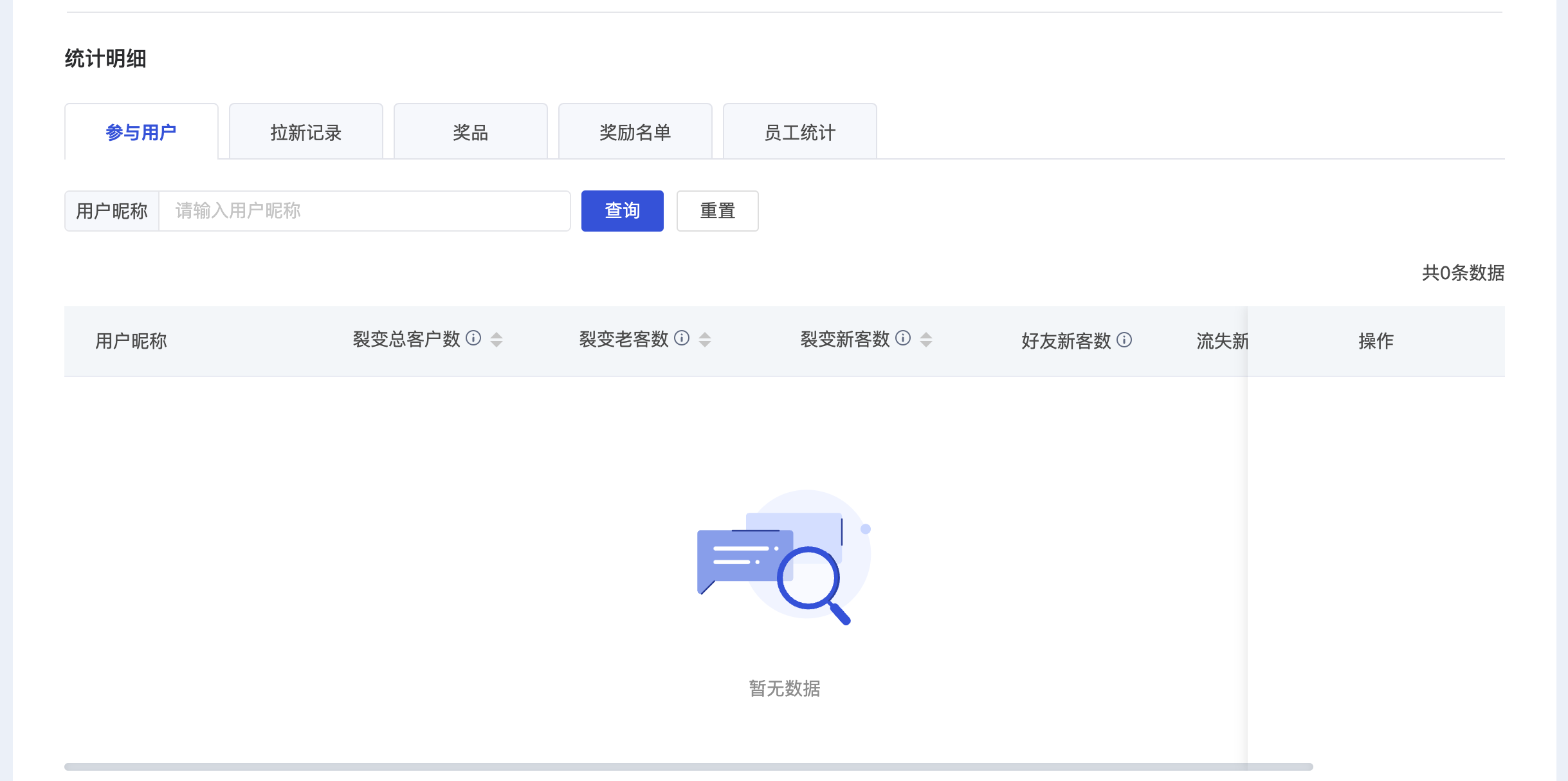Image resolution: width=1568 pixels, height=781 pixels.
Task: Click info icon beside 裂变新客数
Action: [x=903, y=338]
